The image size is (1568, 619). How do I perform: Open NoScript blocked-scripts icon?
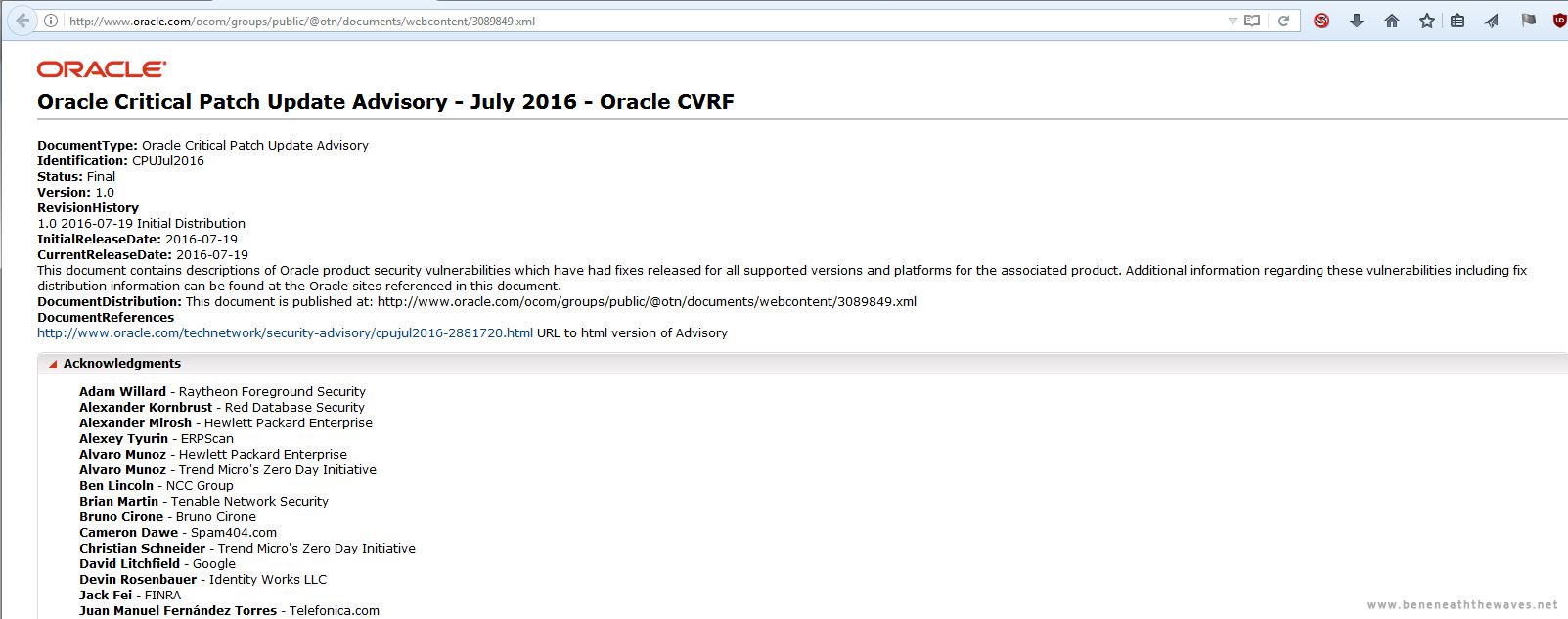coord(1322,21)
